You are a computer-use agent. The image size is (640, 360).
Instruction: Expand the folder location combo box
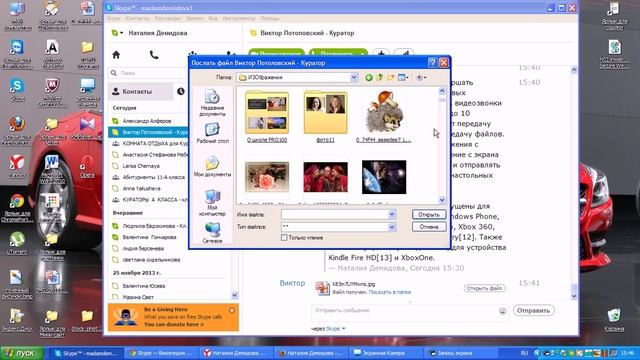coord(354,77)
